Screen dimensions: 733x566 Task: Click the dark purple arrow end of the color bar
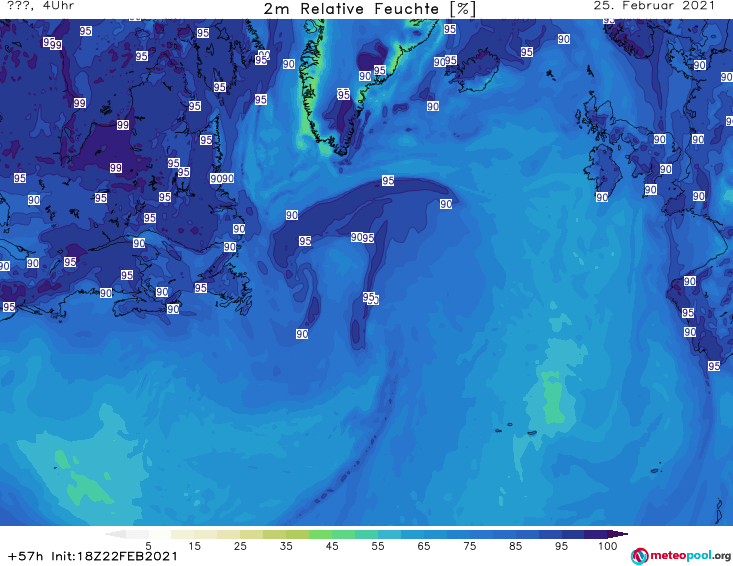pyautogui.click(x=618, y=534)
